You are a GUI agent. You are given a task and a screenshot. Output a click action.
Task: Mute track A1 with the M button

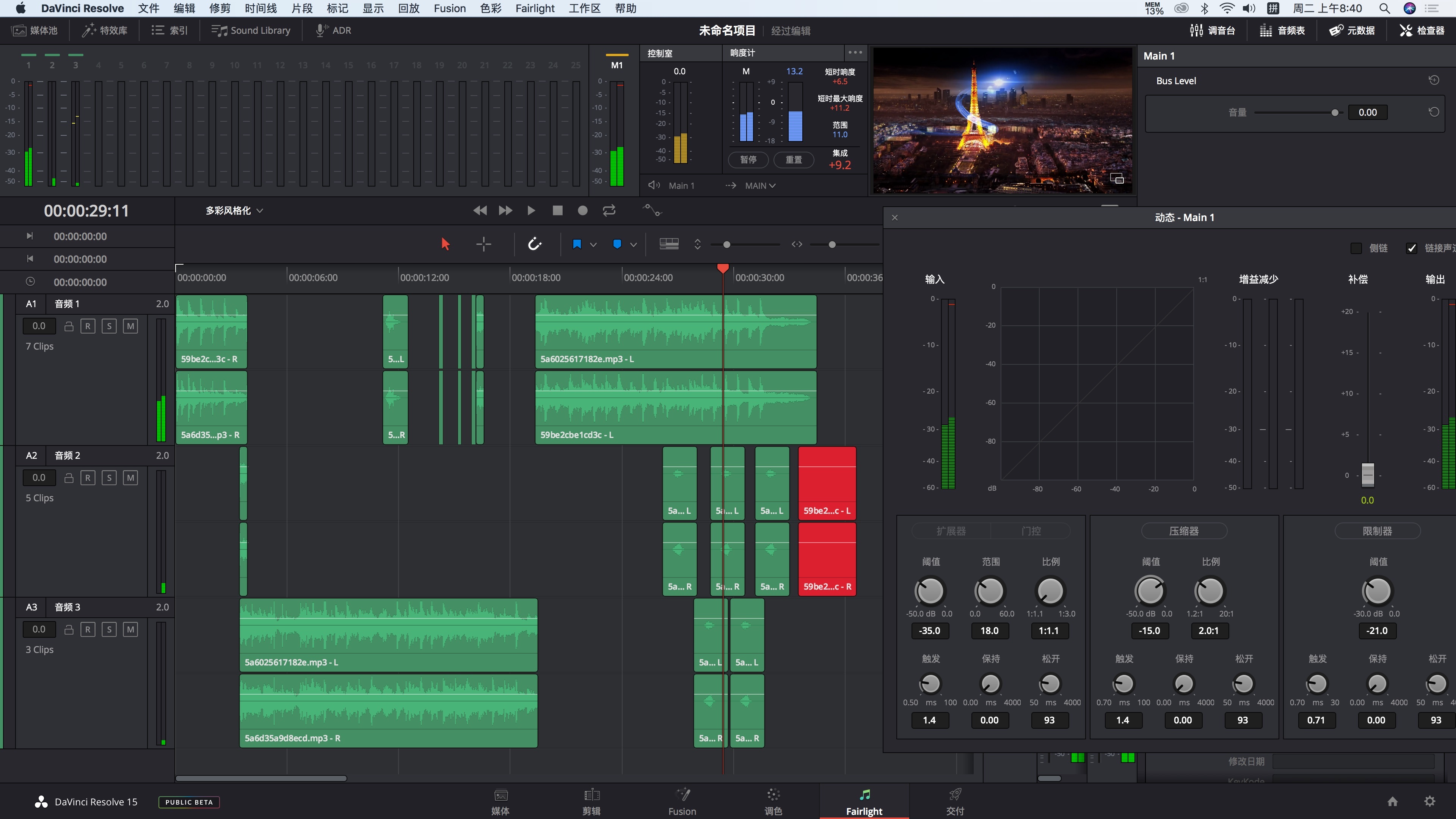[x=130, y=326]
